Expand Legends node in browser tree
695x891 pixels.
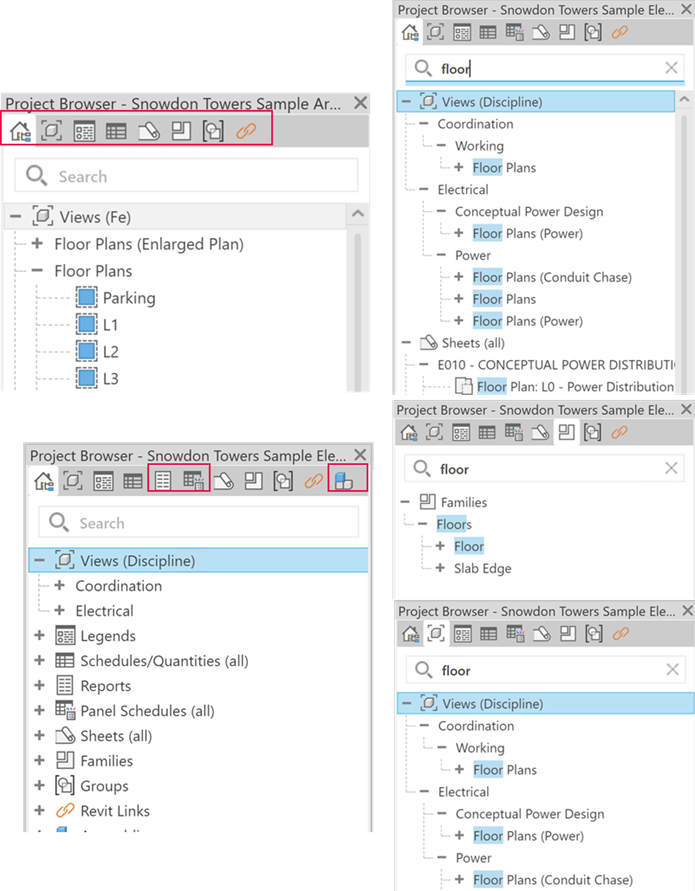pyautogui.click(x=39, y=635)
